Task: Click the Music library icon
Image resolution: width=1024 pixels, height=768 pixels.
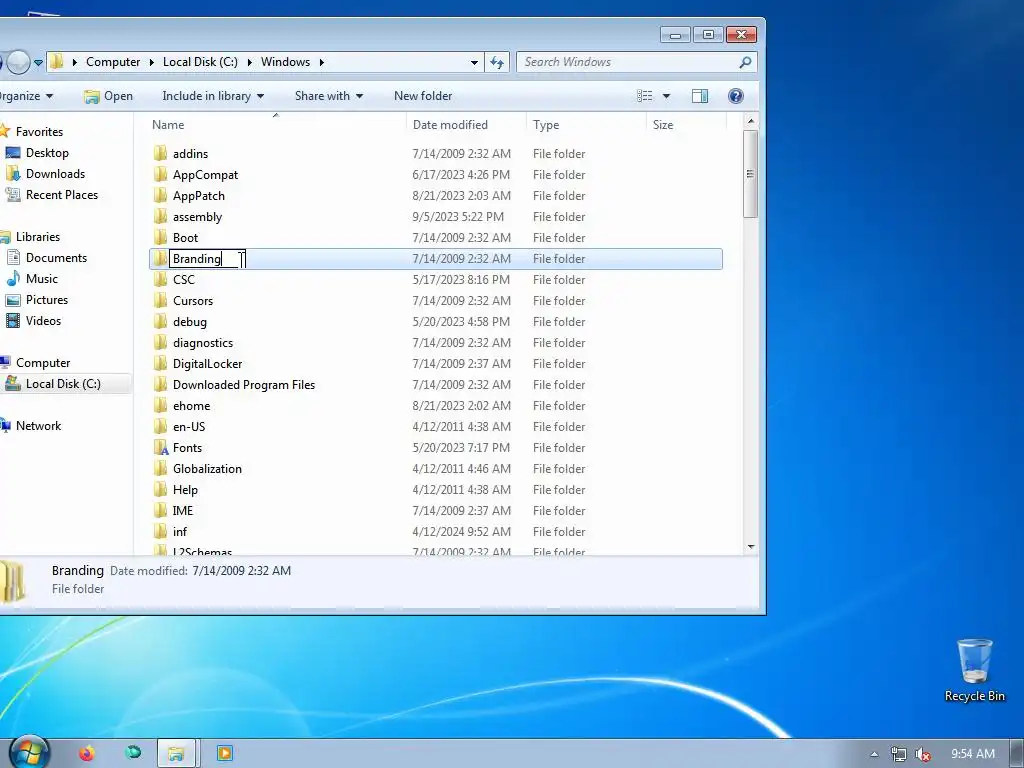Action: pos(12,279)
